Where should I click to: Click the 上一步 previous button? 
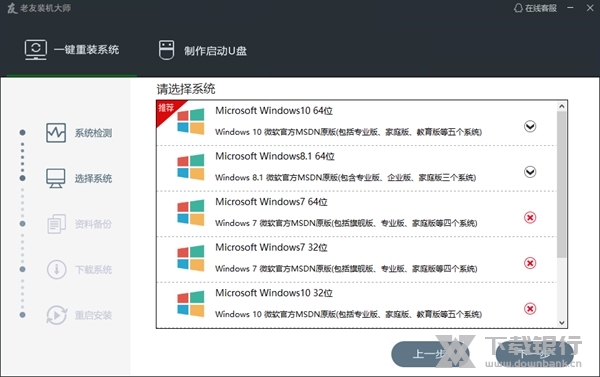430,354
